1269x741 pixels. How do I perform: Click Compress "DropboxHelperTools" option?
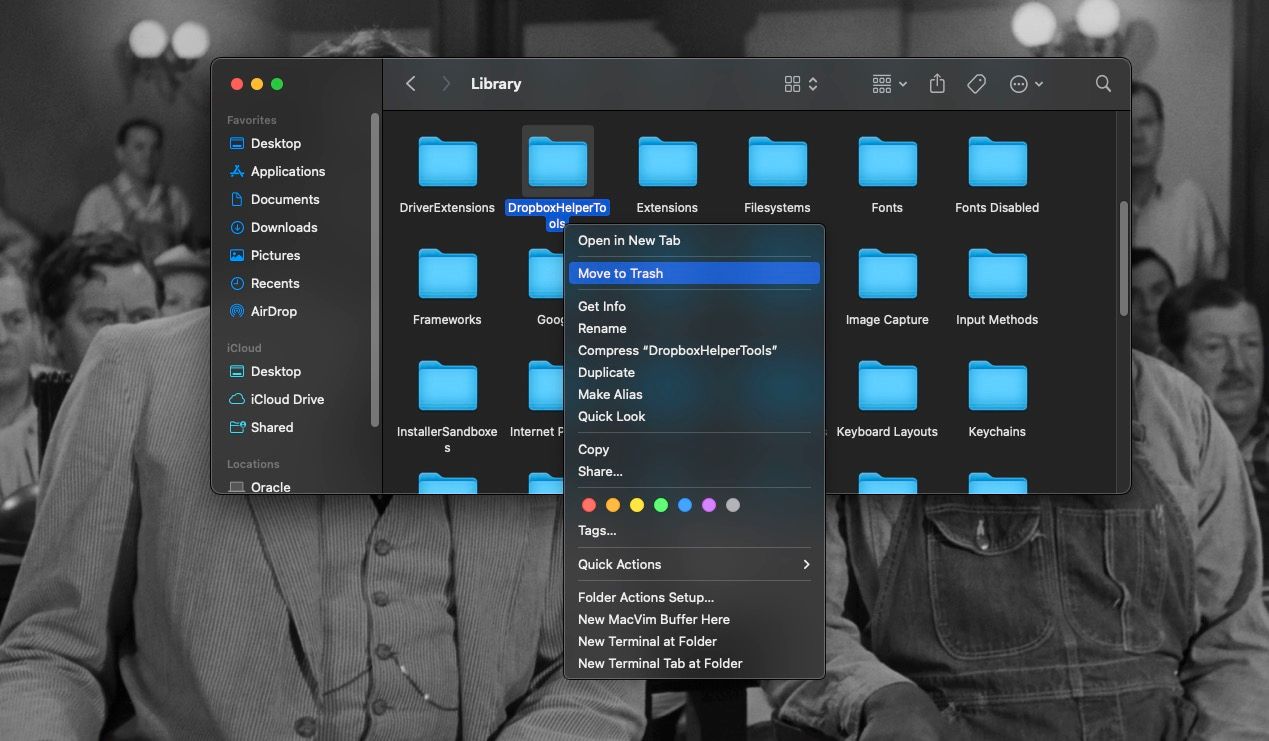pos(678,350)
